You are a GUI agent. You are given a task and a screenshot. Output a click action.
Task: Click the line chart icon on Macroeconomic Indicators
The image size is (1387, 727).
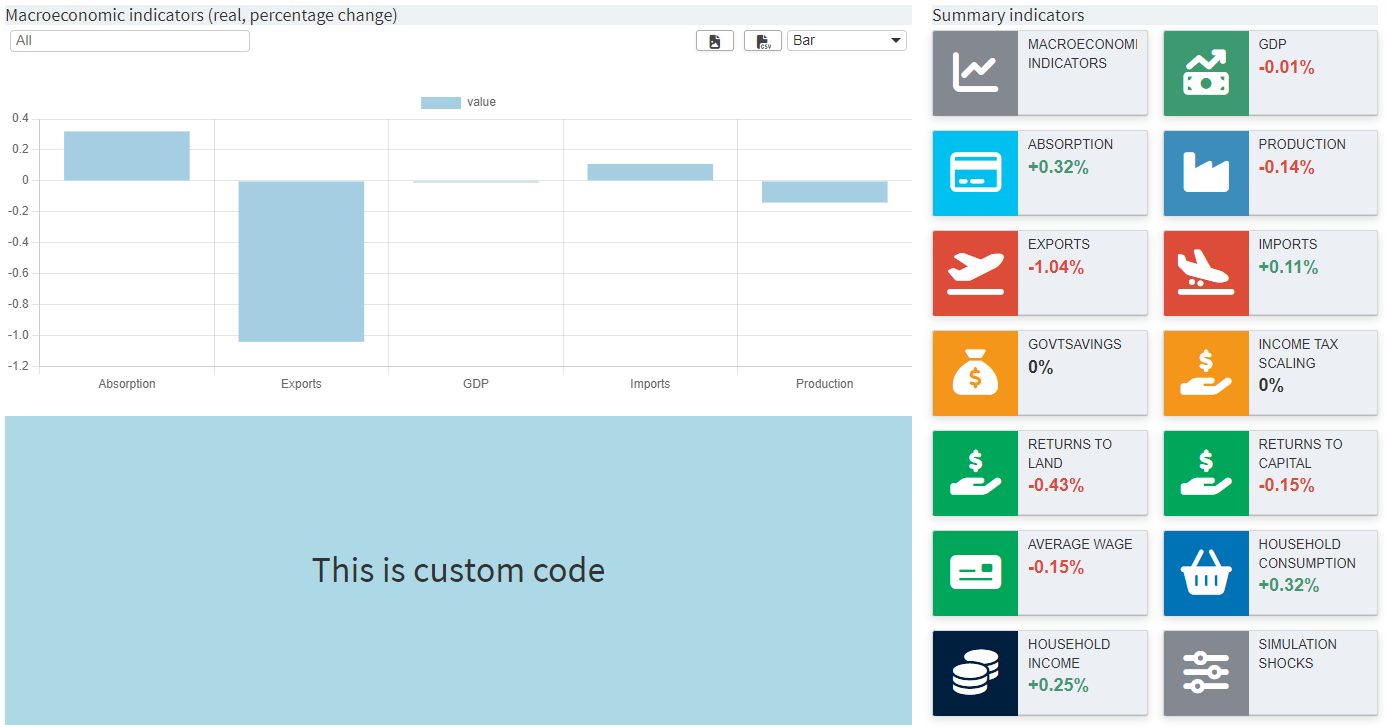(975, 73)
